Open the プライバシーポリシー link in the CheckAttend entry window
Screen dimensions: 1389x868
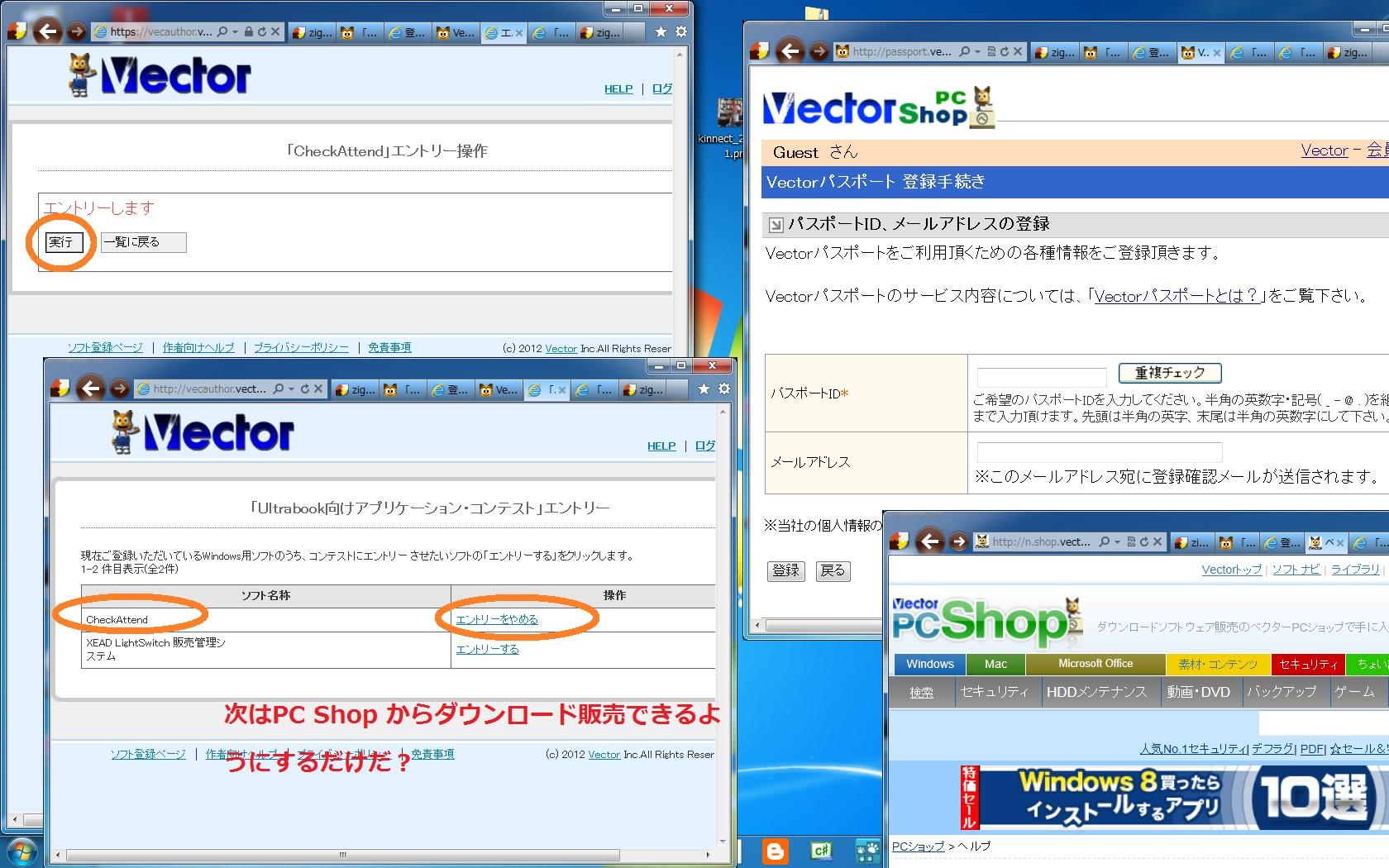pyautogui.click(x=301, y=347)
